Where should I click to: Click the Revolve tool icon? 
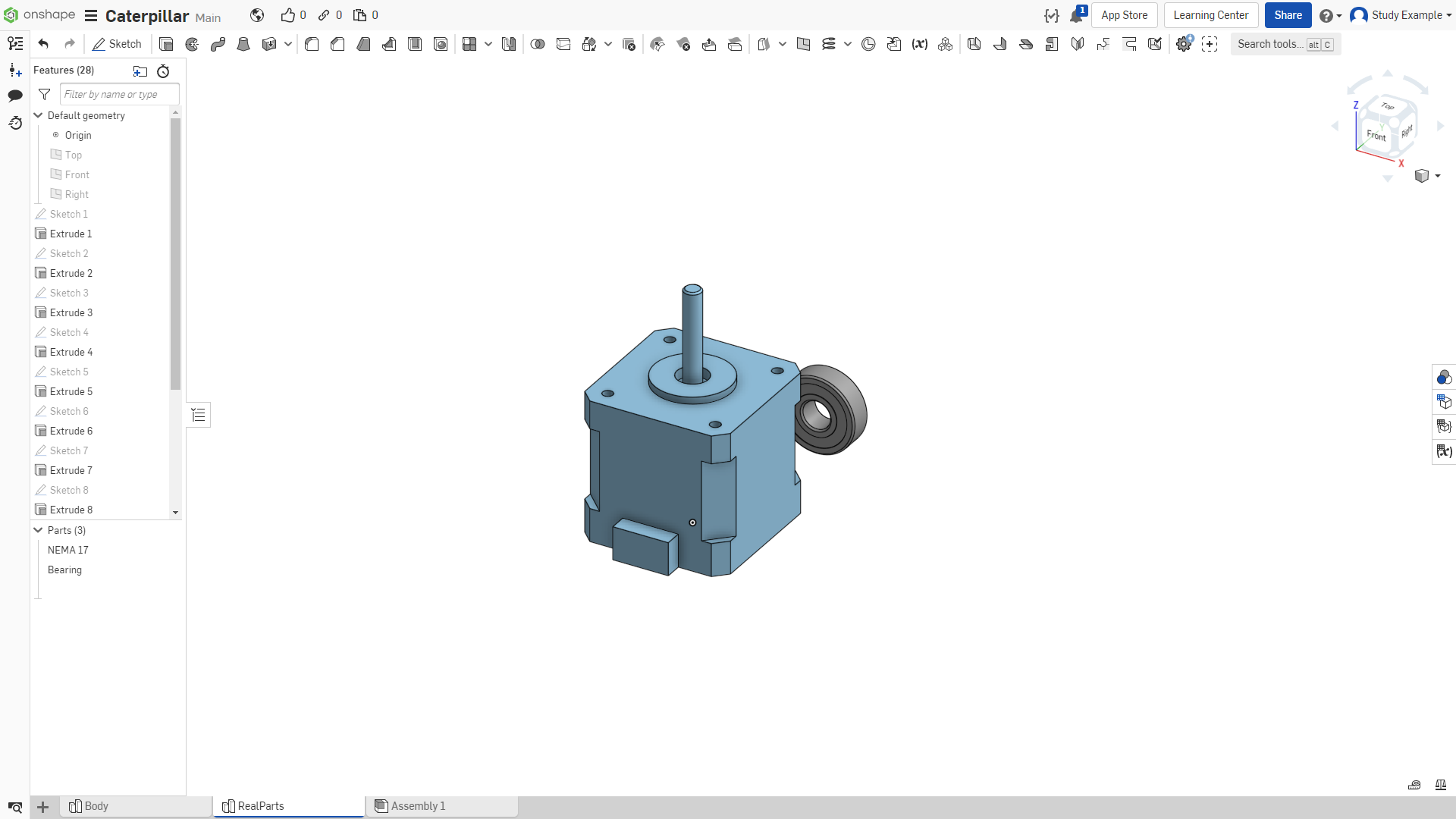coord(192,44)
